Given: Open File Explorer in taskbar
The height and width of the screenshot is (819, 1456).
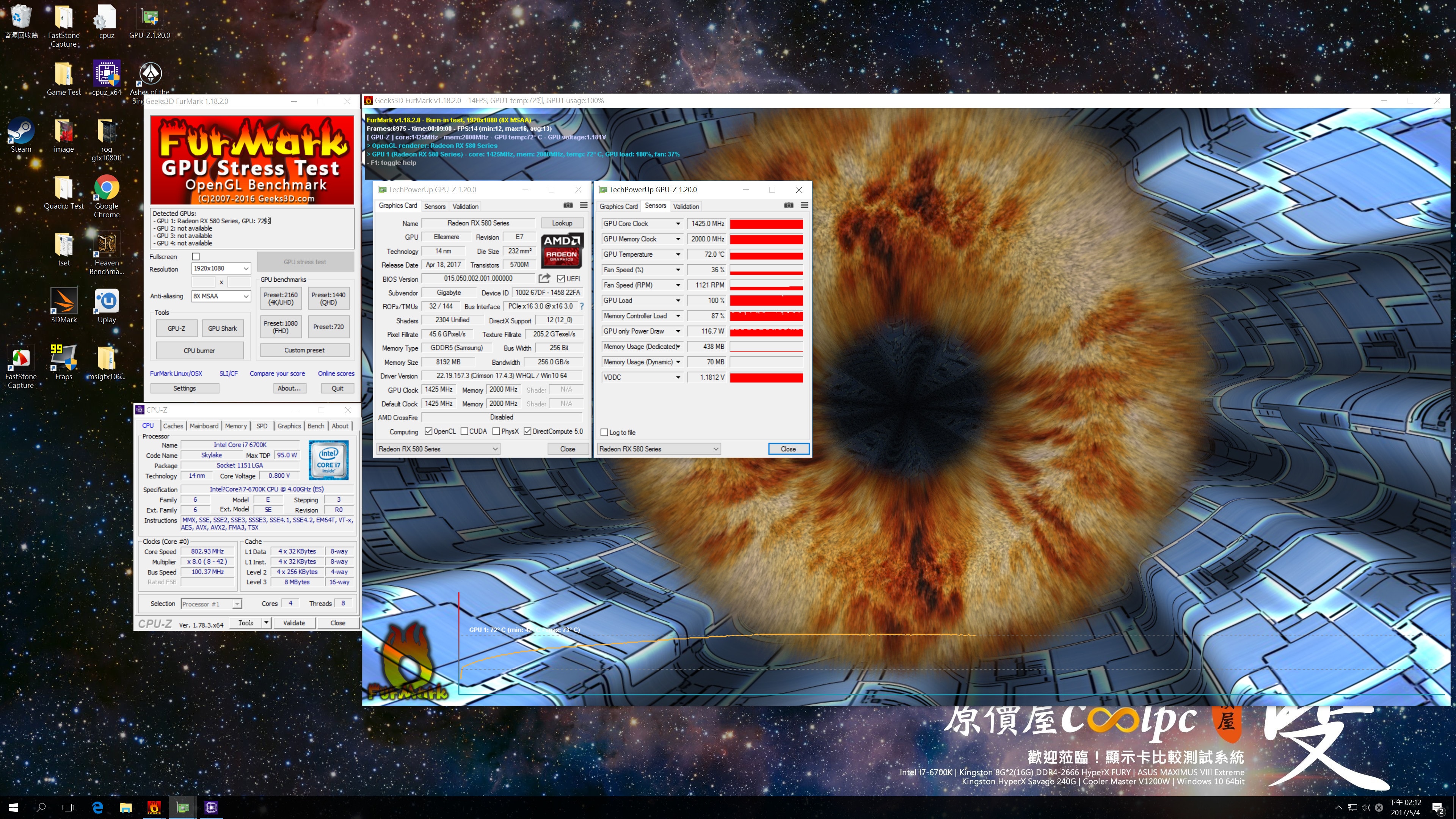Looking at the screenshot, I should click(126, 807).
